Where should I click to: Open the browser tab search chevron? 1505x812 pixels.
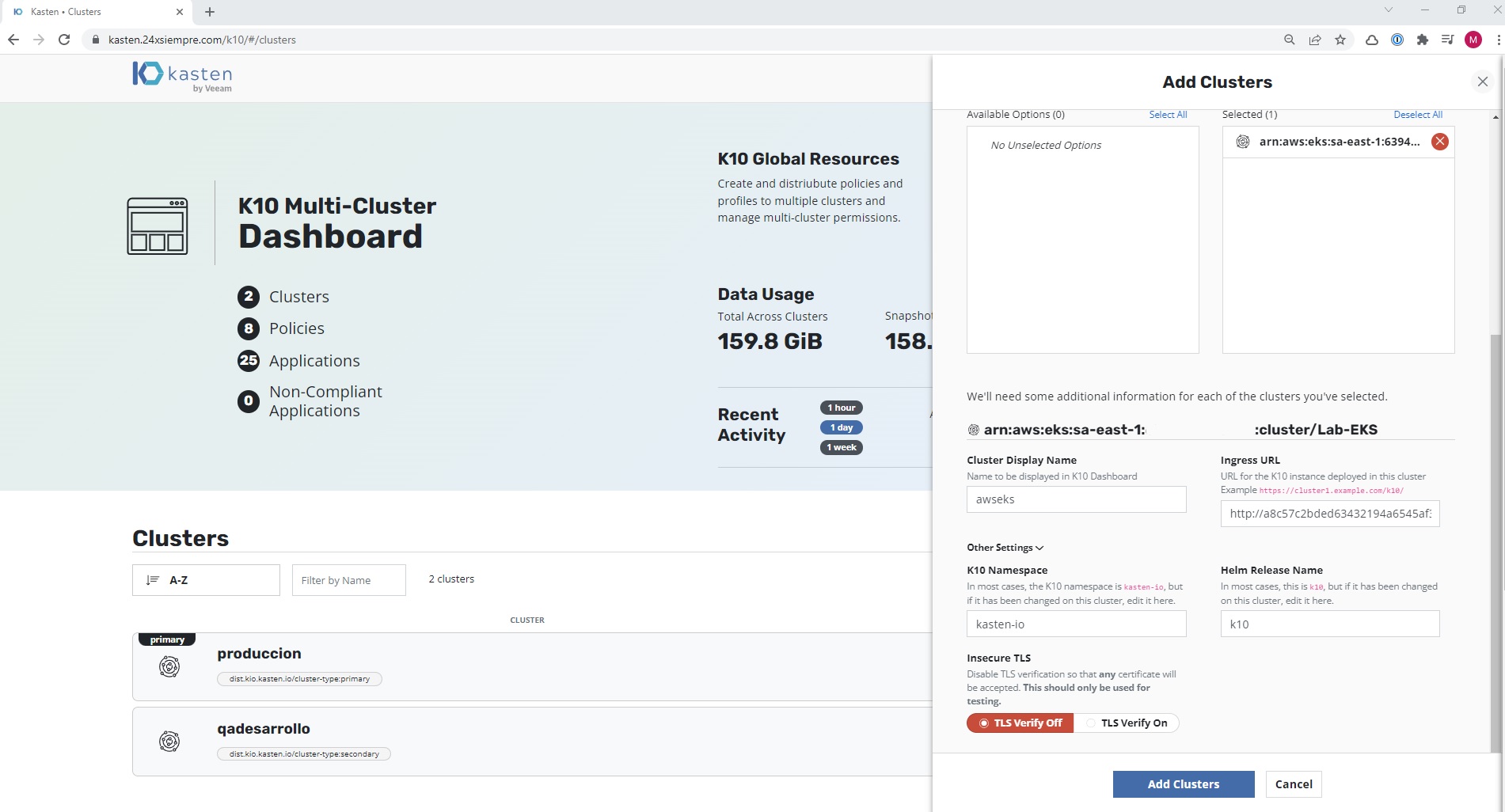[x=1388, y=10]
